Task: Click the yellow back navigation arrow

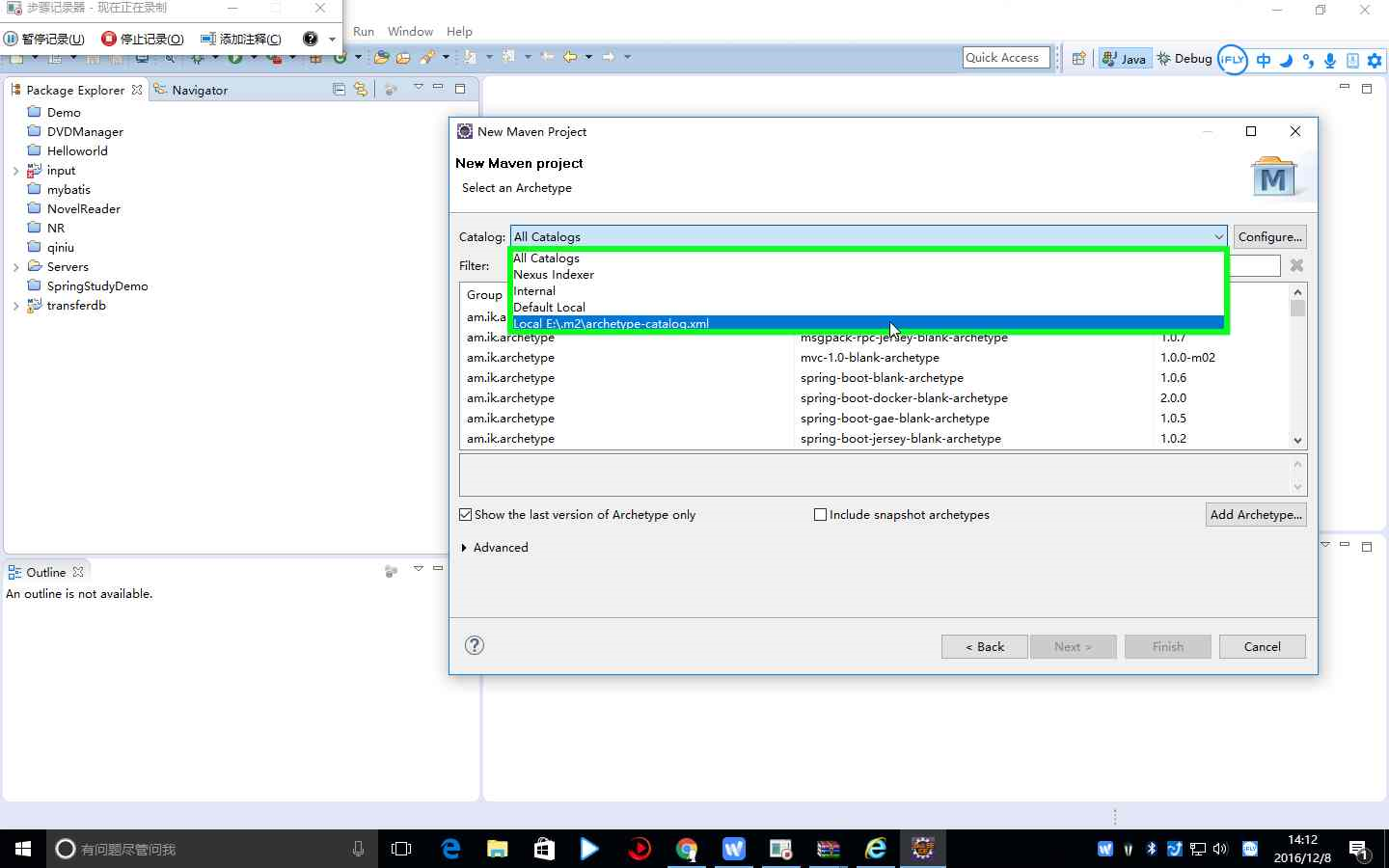Action: tap(570, 57)
